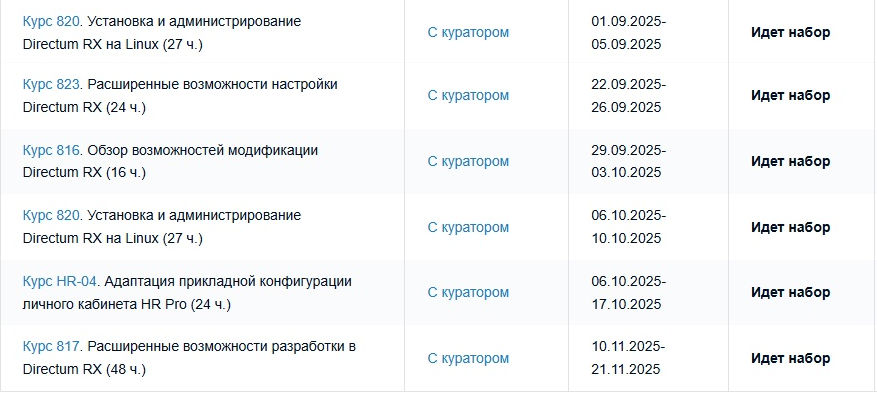877x394 pixels.
Task: Open Курс 820 link for the 06.10.2025-10.10.2025 session
Action: [x=53, y=215]
